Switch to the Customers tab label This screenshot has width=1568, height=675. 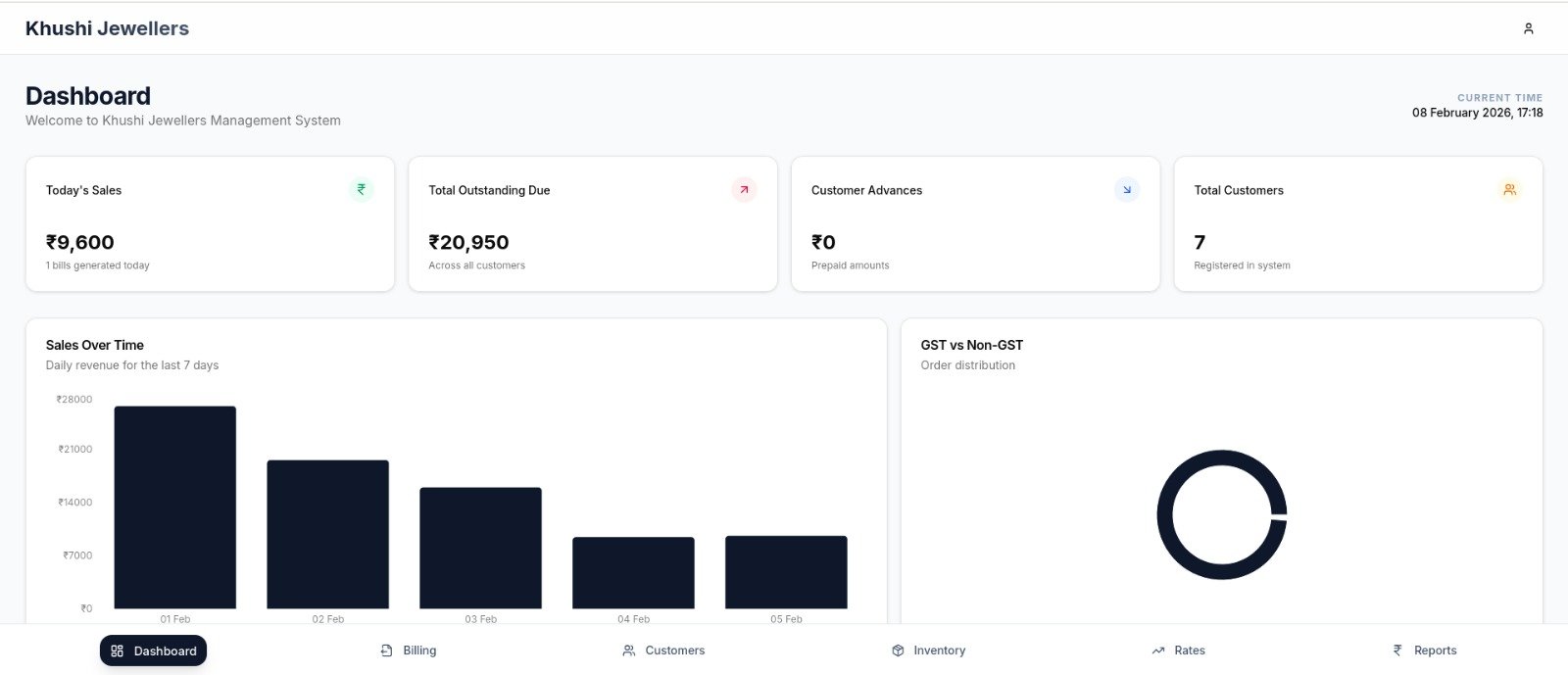click(674, 651)
